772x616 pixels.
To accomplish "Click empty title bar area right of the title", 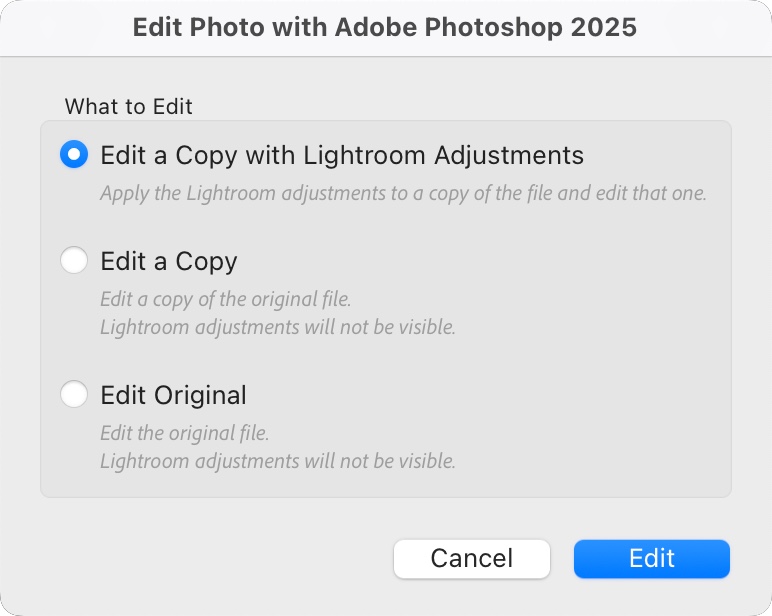I will (x=705, y=27).
